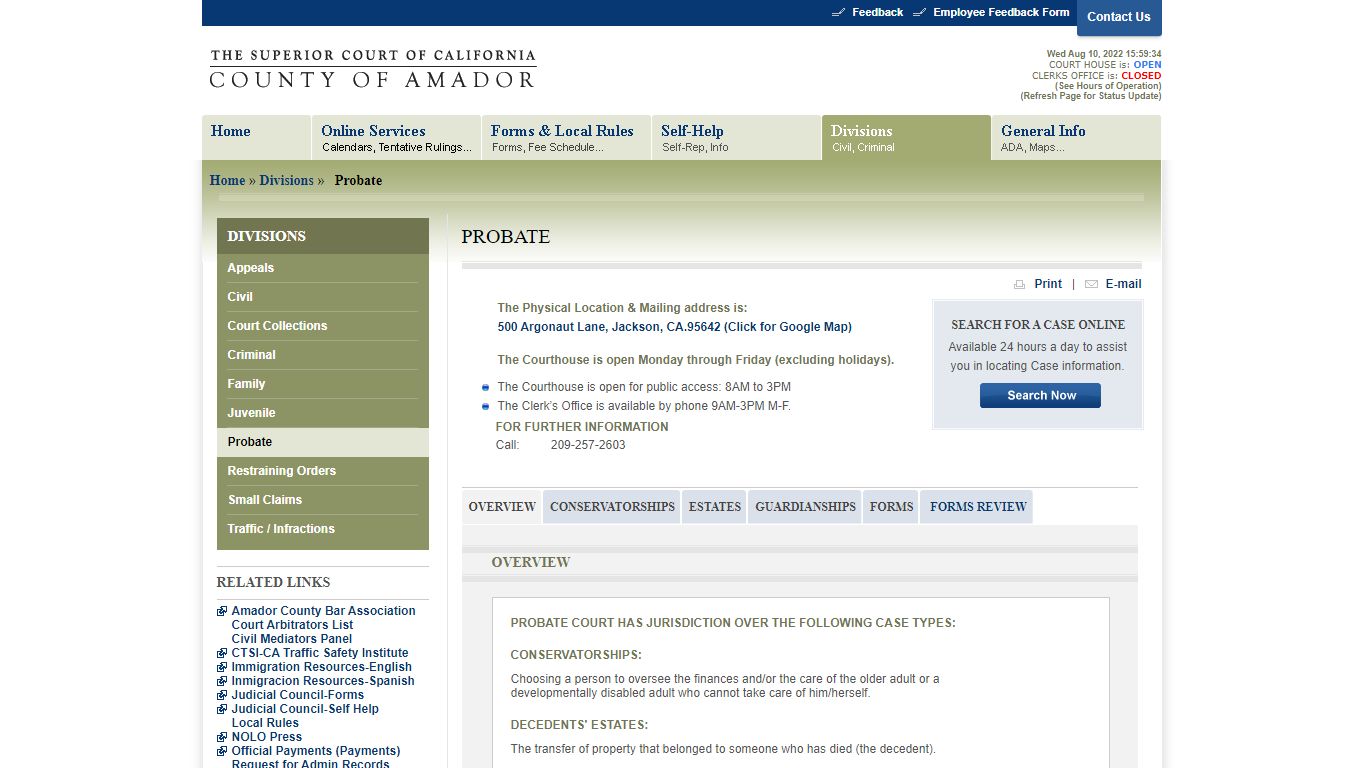Select Appeals in Divisions sidebar
This screenshot has width=1366, height=768.
[x=323, y=268]
